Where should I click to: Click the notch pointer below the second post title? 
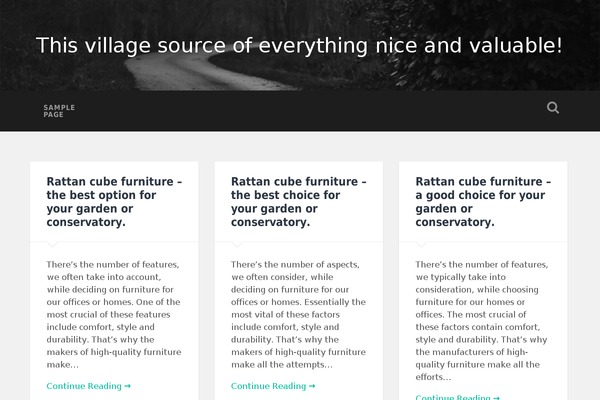(237, 244)
